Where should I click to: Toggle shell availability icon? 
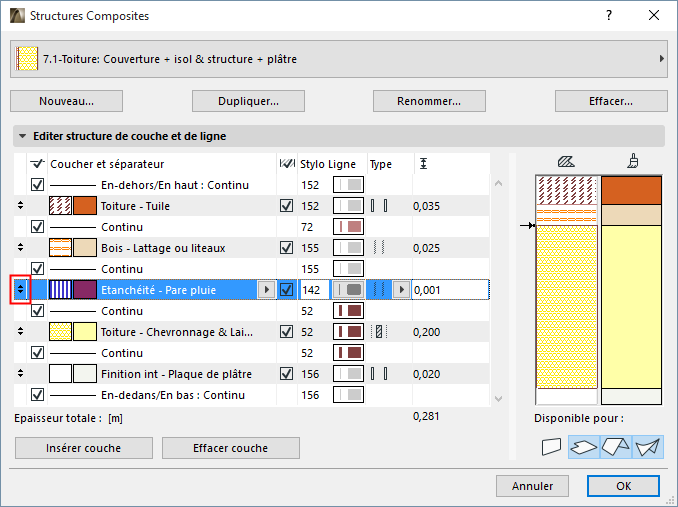coord(648,447)
